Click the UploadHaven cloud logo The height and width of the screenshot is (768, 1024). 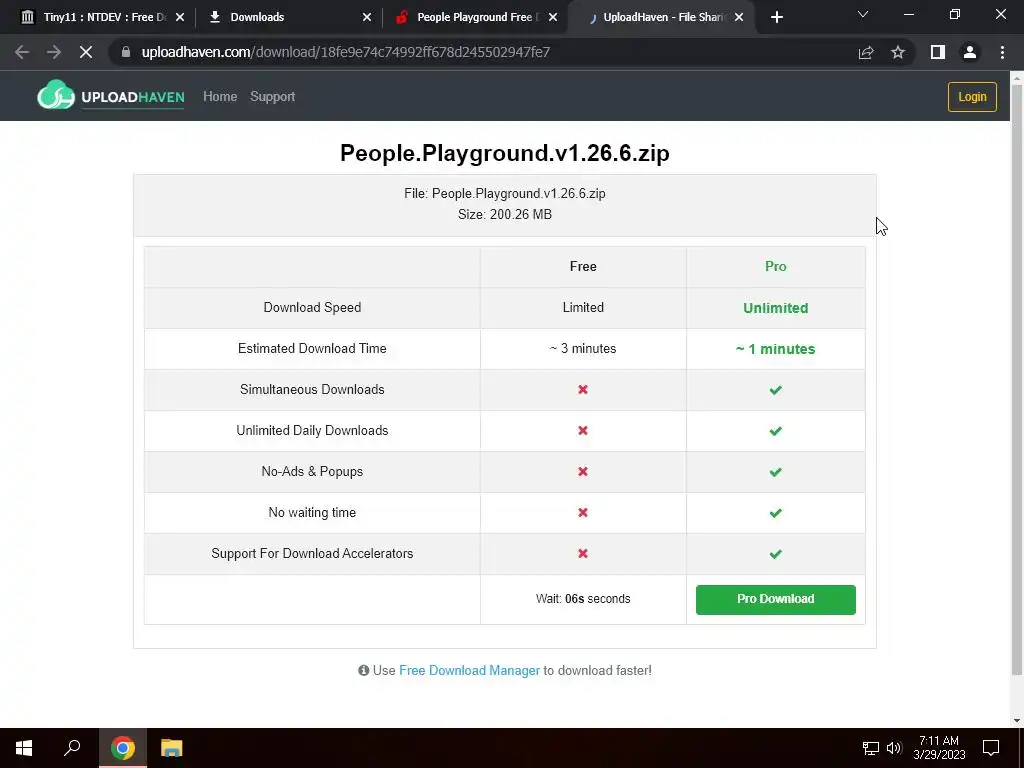[x=110, y=96]
